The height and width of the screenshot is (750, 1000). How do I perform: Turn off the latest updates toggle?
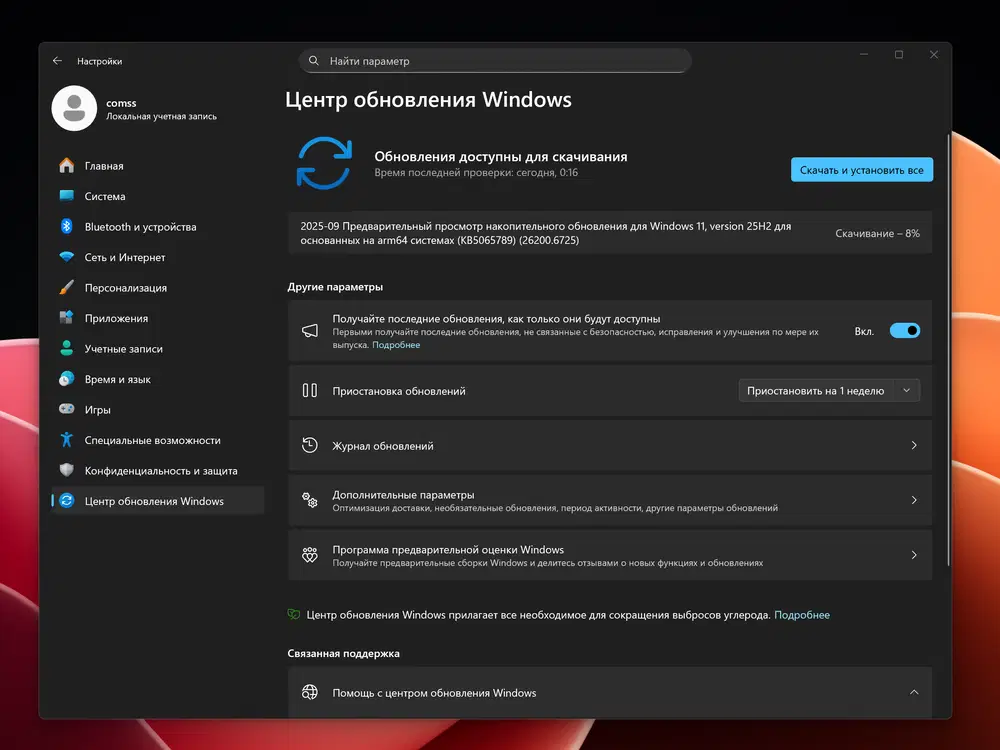[x=904, y=330]
